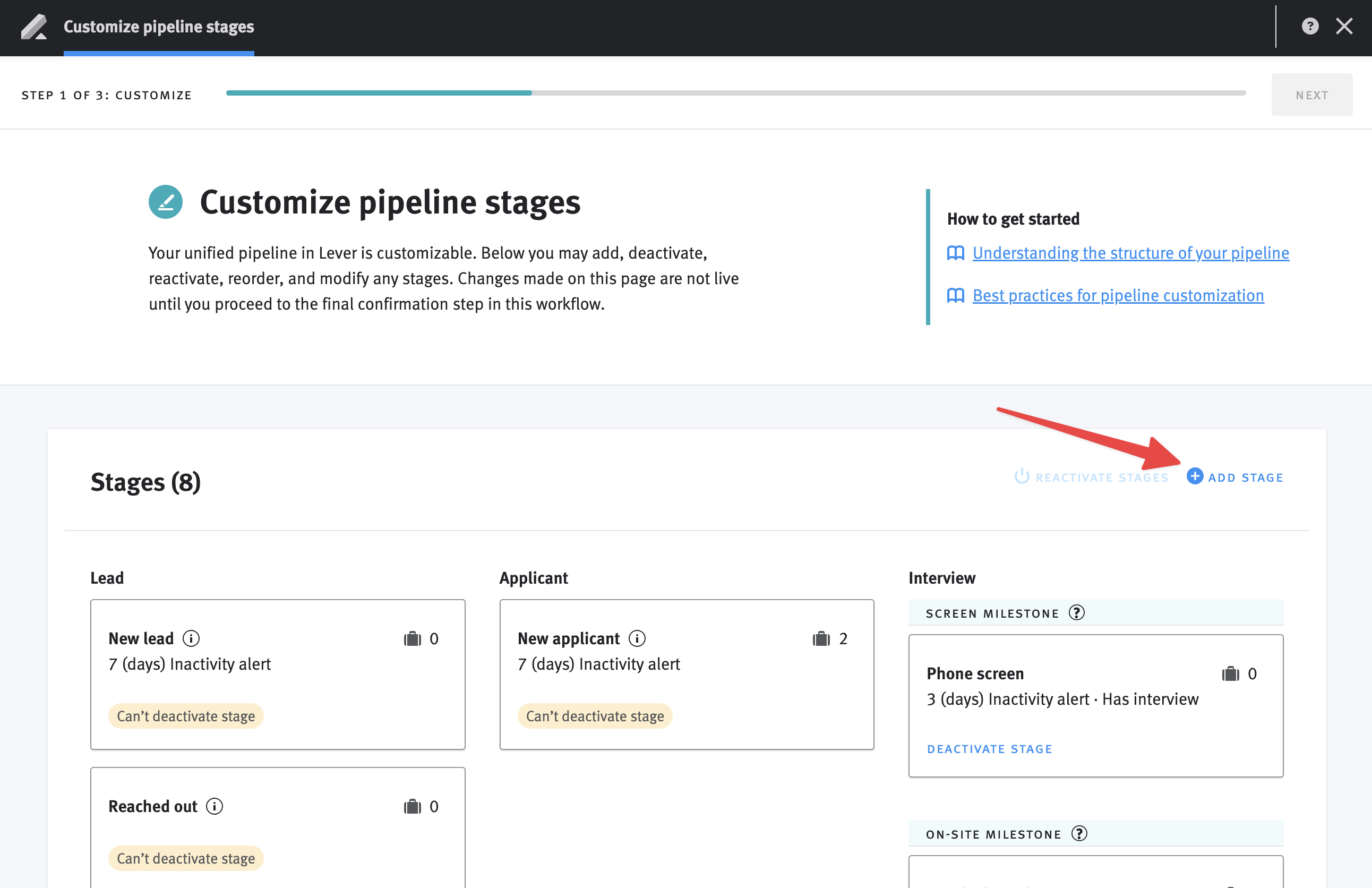Close the Customize pipeline stages window
Screen dimensions: 1372x888
click(x=1344, y=27)
